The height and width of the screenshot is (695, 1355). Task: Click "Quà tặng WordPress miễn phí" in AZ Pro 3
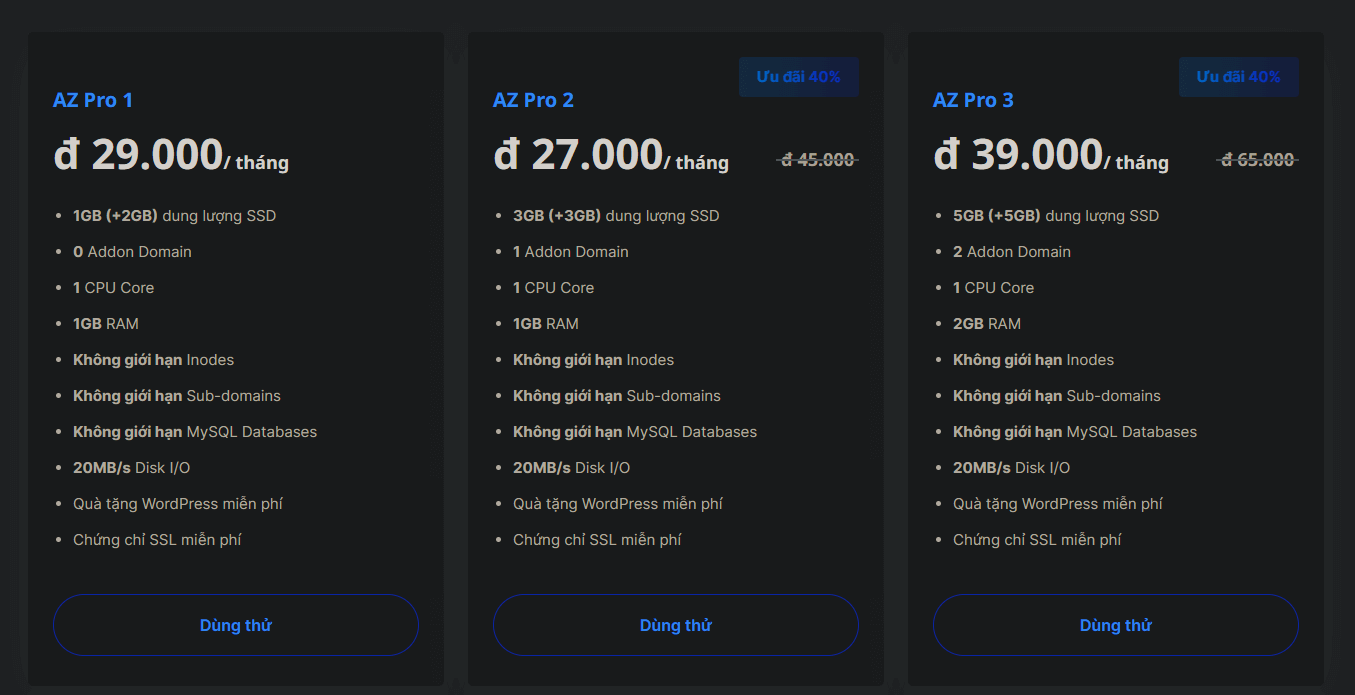click(1058, 504)
